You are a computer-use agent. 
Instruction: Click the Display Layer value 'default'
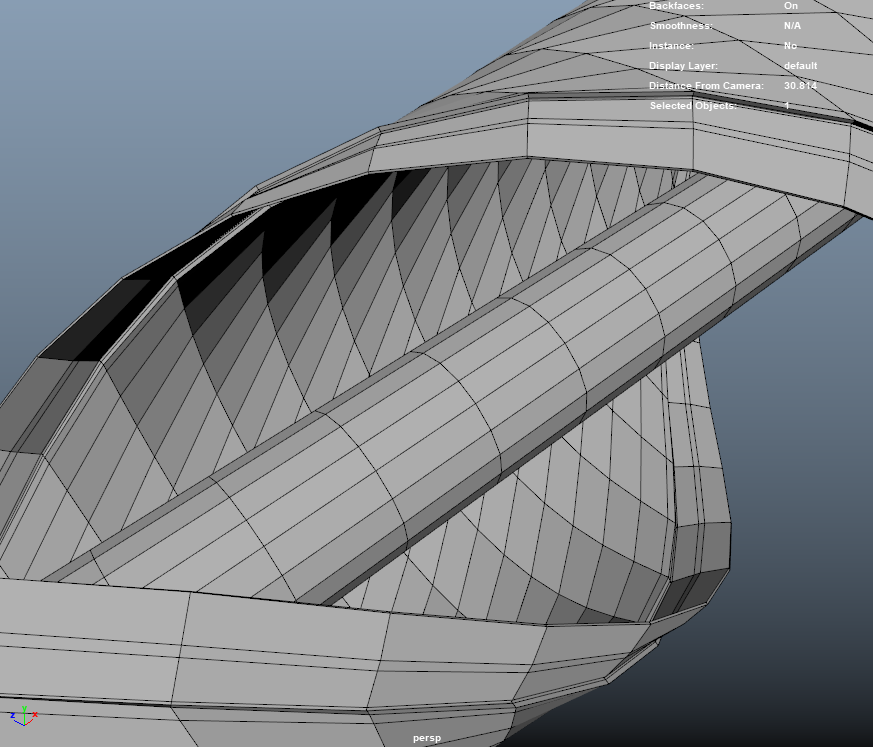point(801,66)
